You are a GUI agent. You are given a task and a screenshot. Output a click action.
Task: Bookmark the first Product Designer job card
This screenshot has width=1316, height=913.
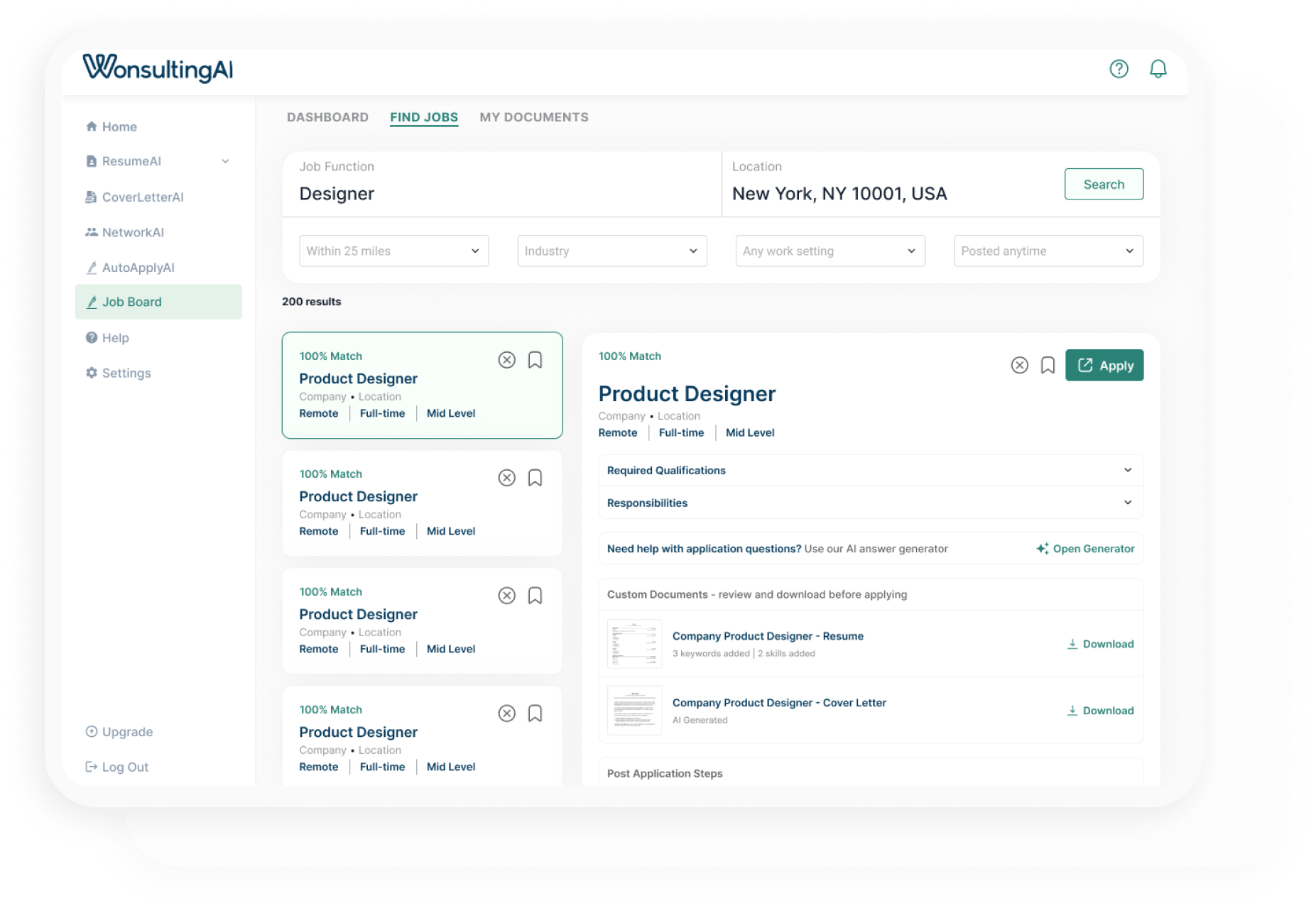click(x=535, y=361)
